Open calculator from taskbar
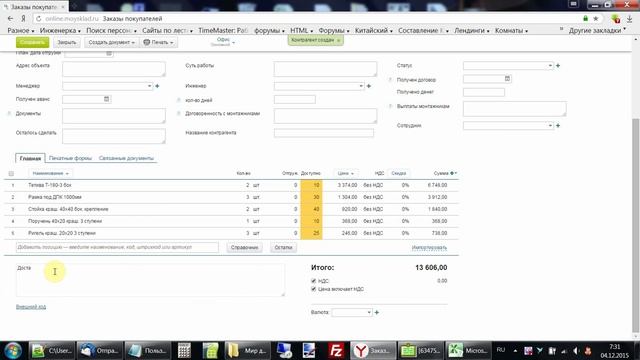Viewport: 640px width, 360px height. [x=184, y=351]
